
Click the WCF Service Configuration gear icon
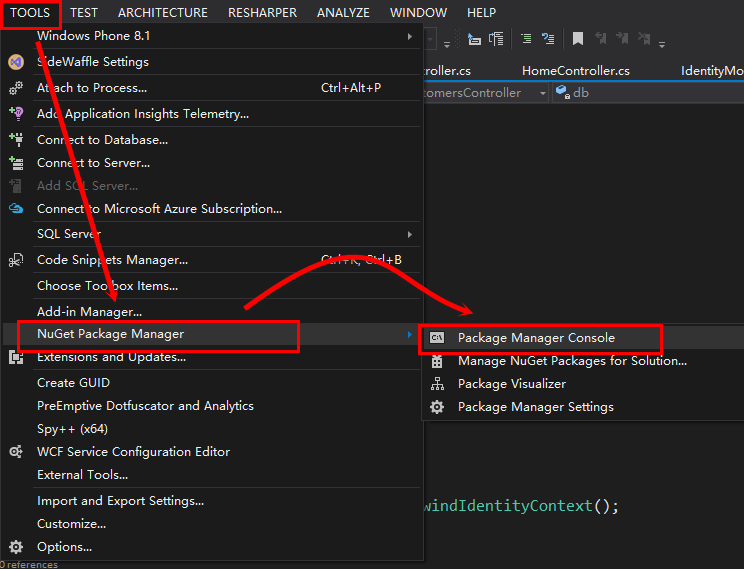tap(16, 452)
